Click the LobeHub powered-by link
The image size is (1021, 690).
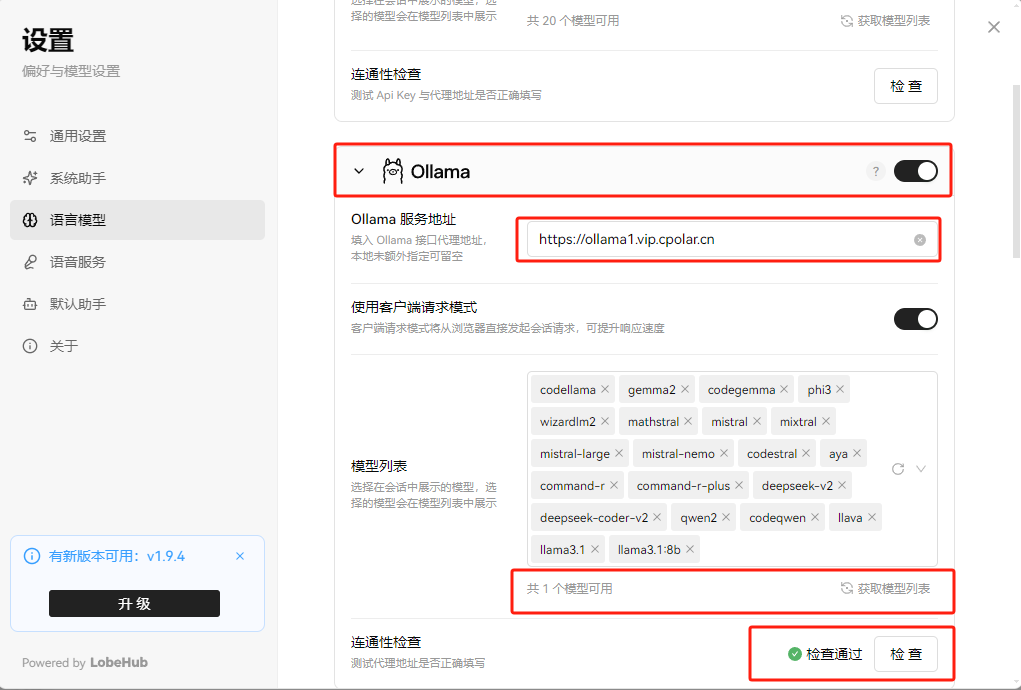pos(119,662)
